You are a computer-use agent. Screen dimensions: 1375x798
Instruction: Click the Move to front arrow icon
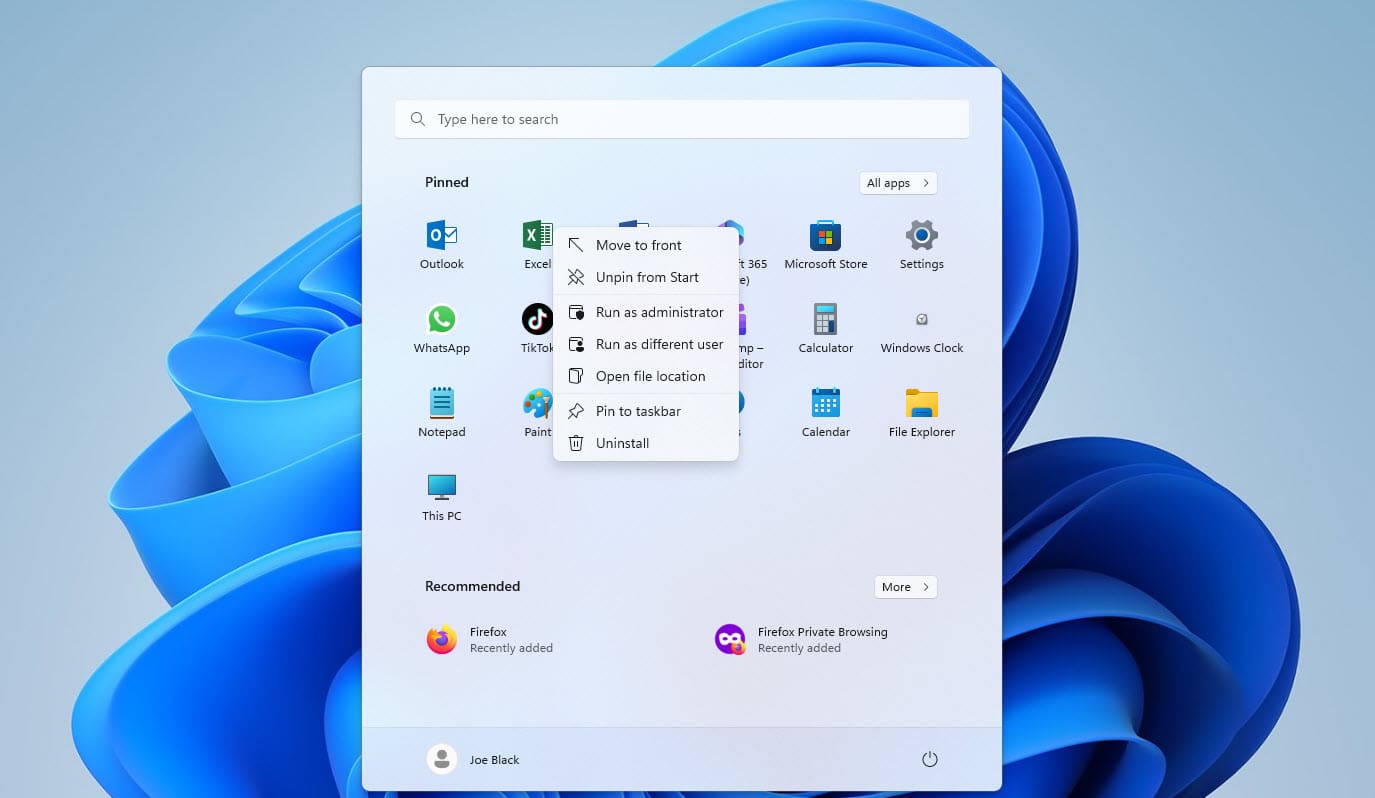576,245
